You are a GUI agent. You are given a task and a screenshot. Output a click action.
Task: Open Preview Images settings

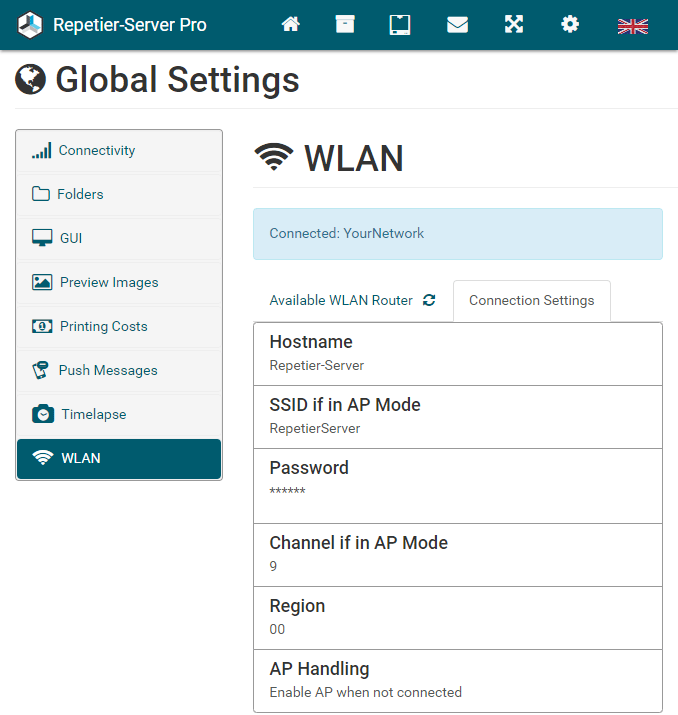119,282
